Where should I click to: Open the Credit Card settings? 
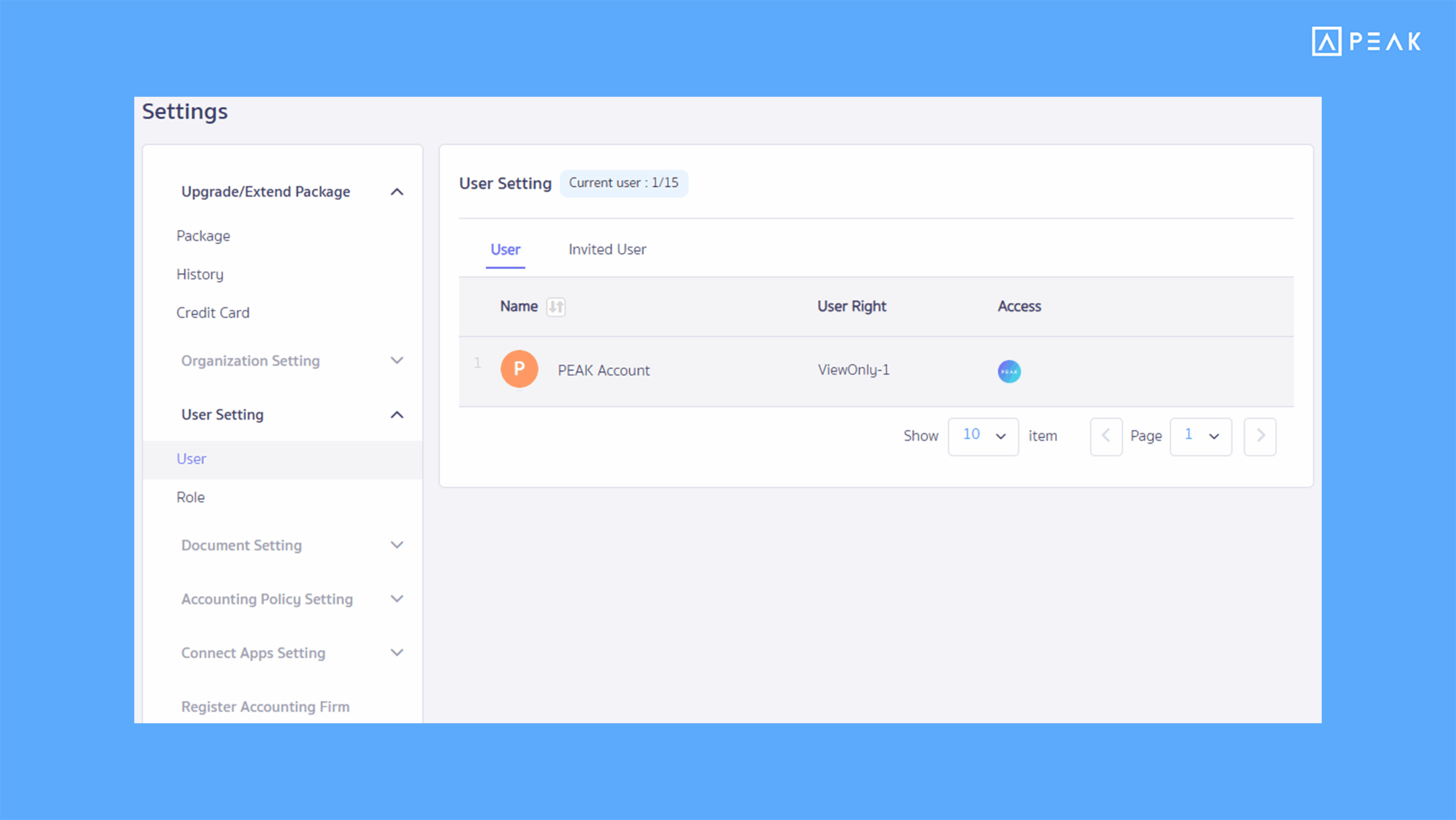[x=213, y=312]
